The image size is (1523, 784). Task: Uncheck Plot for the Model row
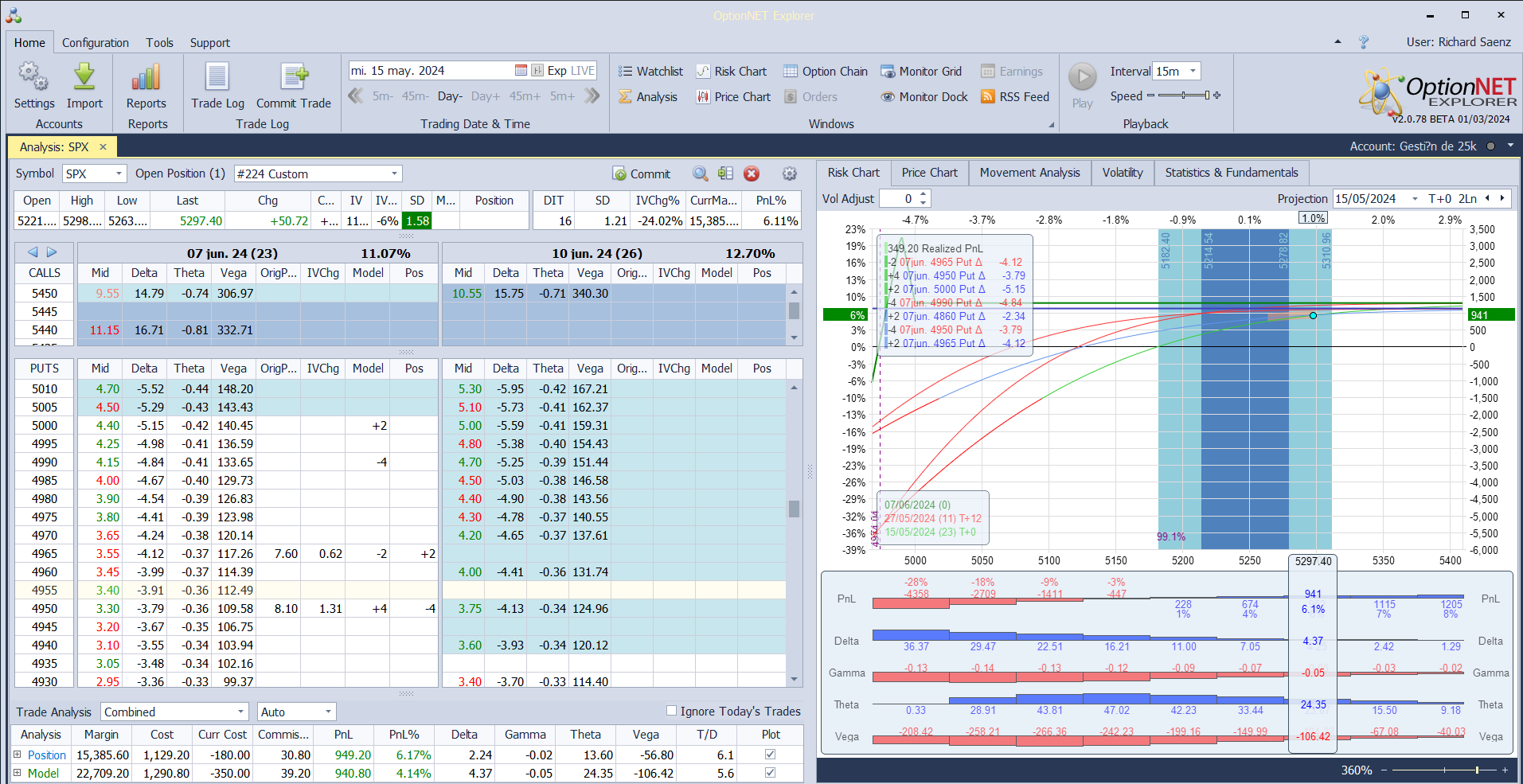[770, 773]
